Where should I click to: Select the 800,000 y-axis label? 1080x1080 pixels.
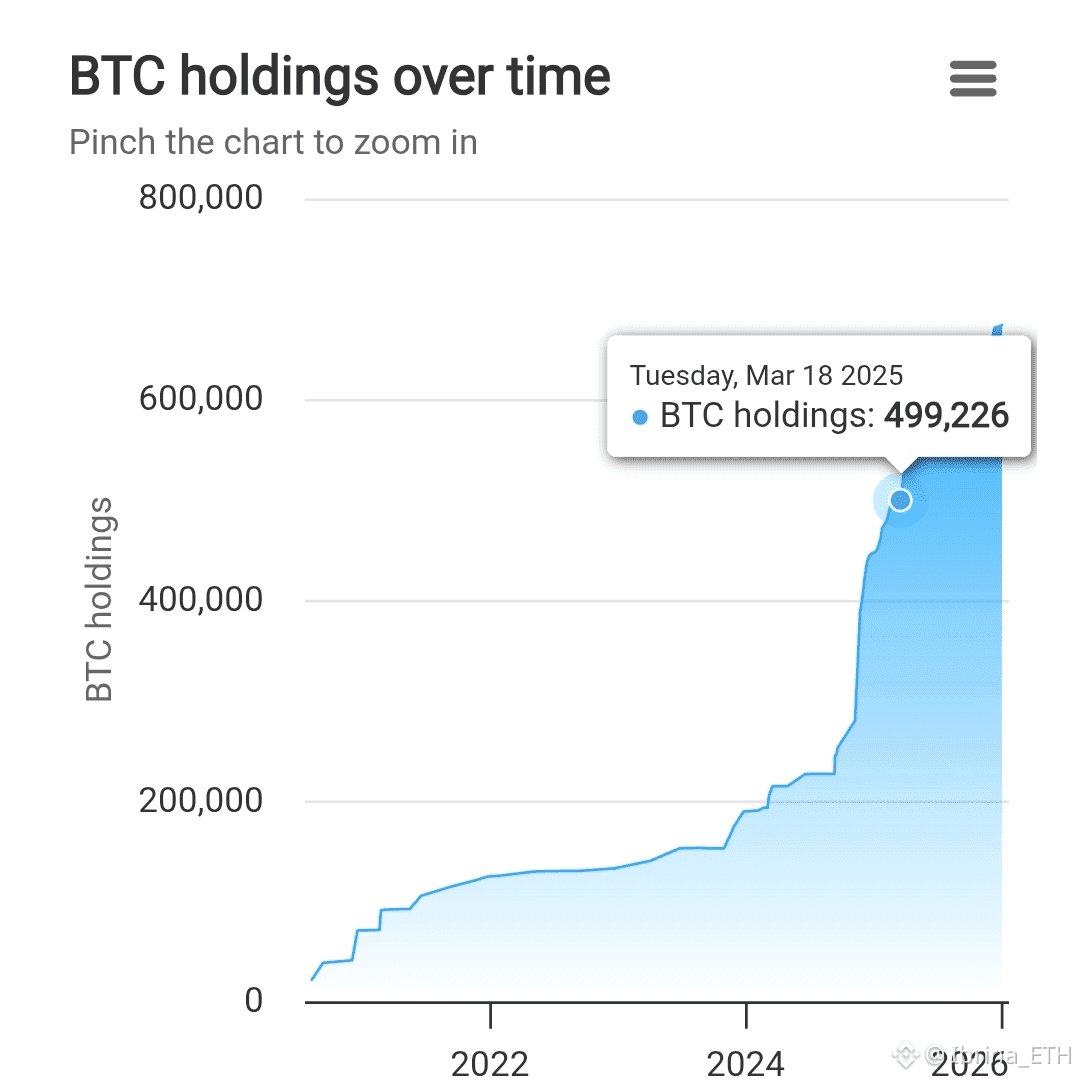coord(201,197)
